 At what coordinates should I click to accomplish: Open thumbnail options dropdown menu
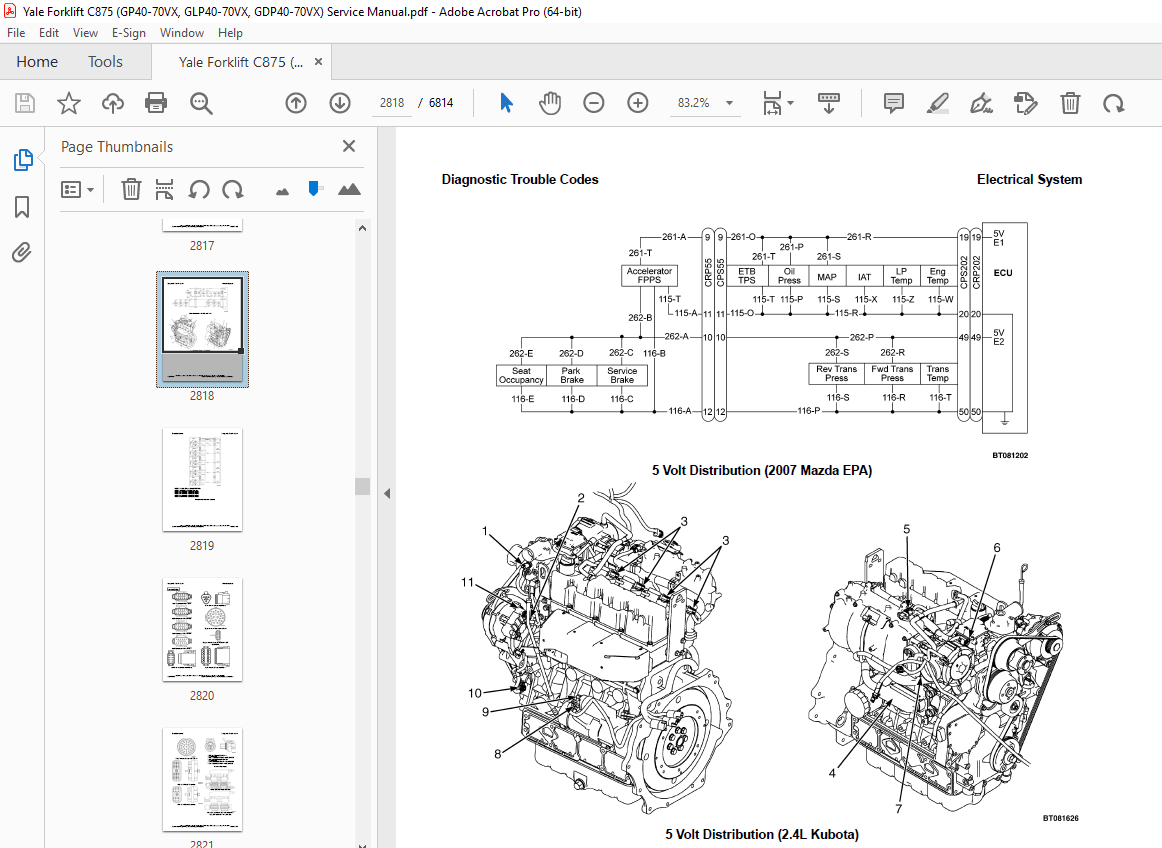coord(77,190)
